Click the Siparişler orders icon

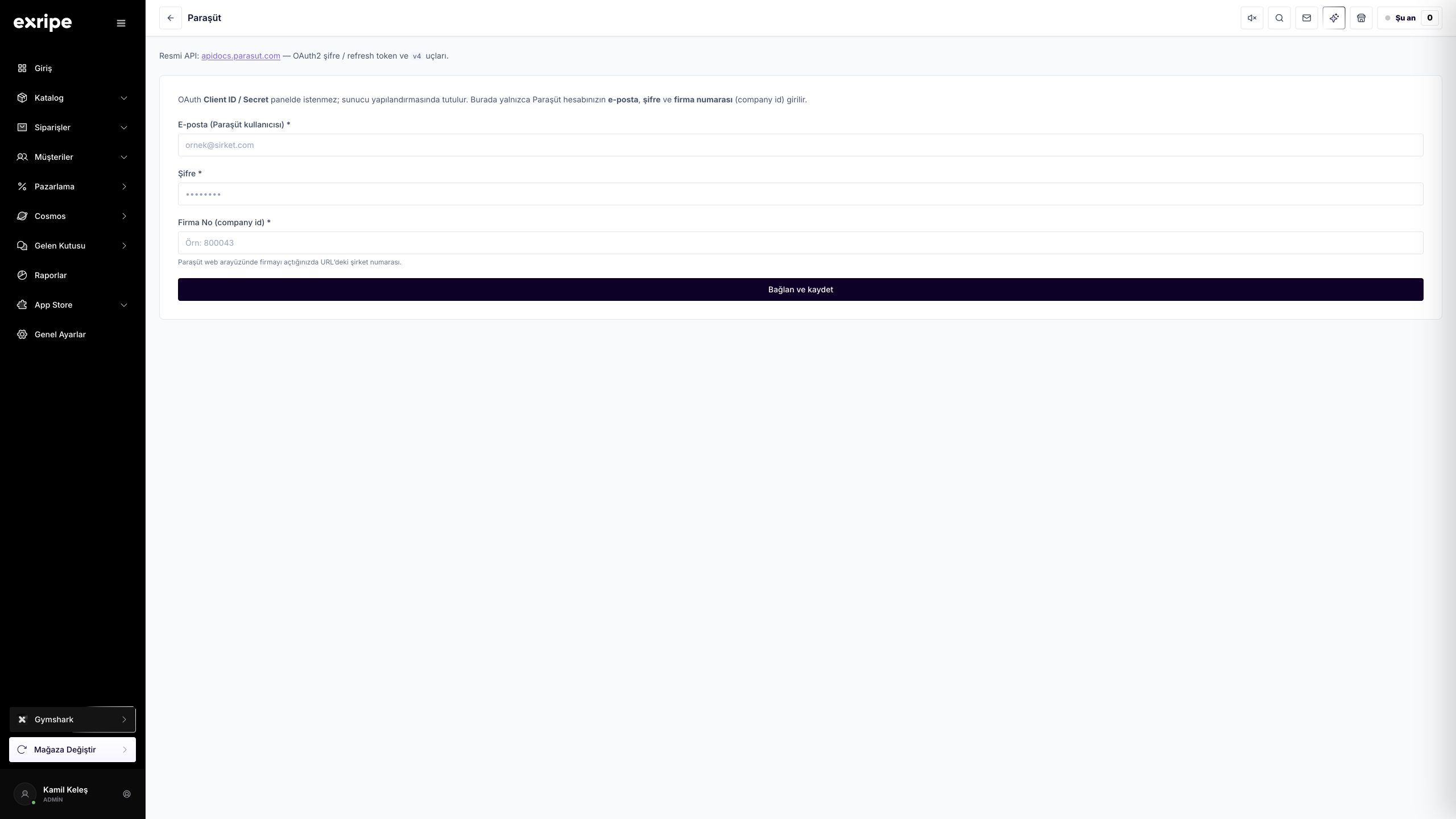click(22, 127)
